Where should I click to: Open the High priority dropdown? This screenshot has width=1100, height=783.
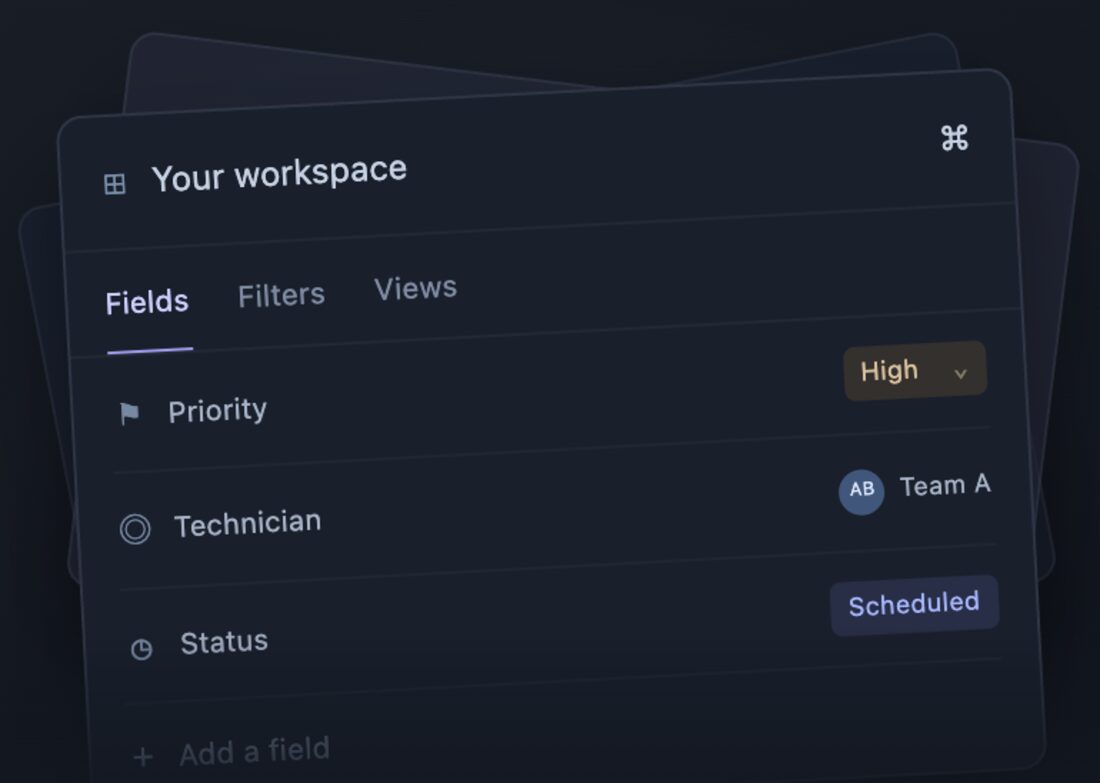coord(915,370)
